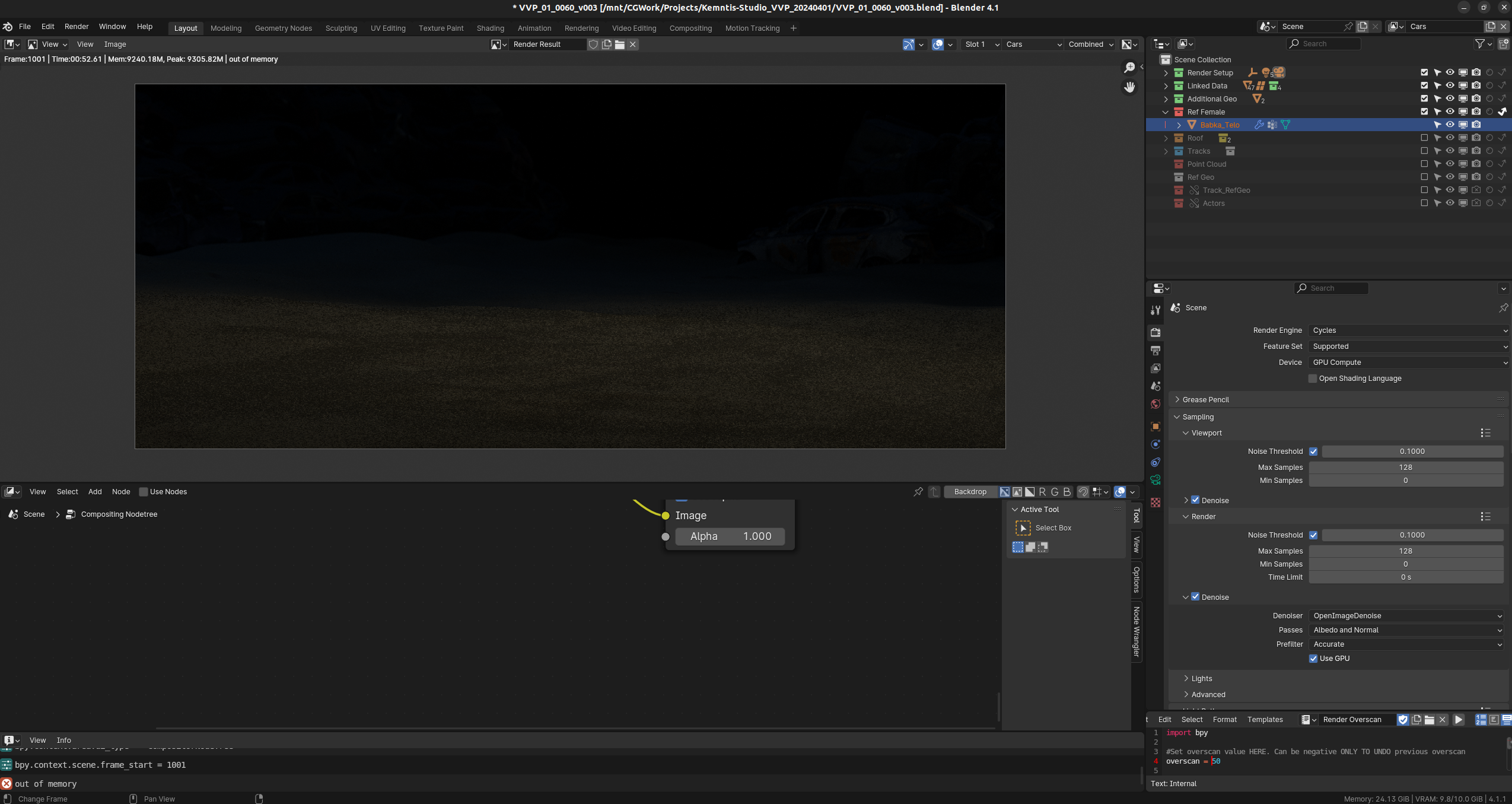Viewport: 1512px width, 804px height.
Task: Pin the Scene properties panel
Action: (x=1503, y=307)
